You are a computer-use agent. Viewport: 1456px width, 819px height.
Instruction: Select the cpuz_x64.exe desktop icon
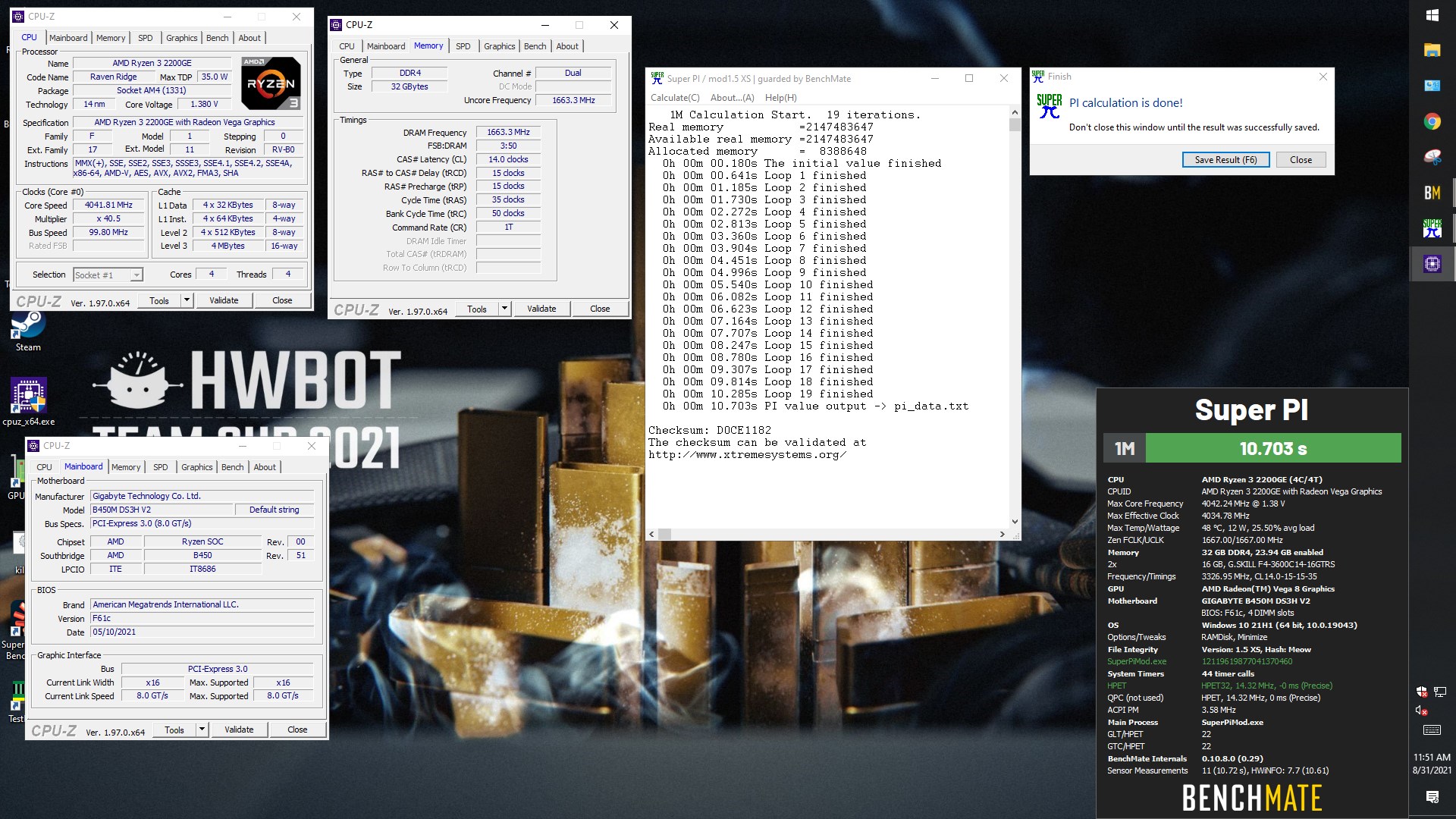[28, 402]
